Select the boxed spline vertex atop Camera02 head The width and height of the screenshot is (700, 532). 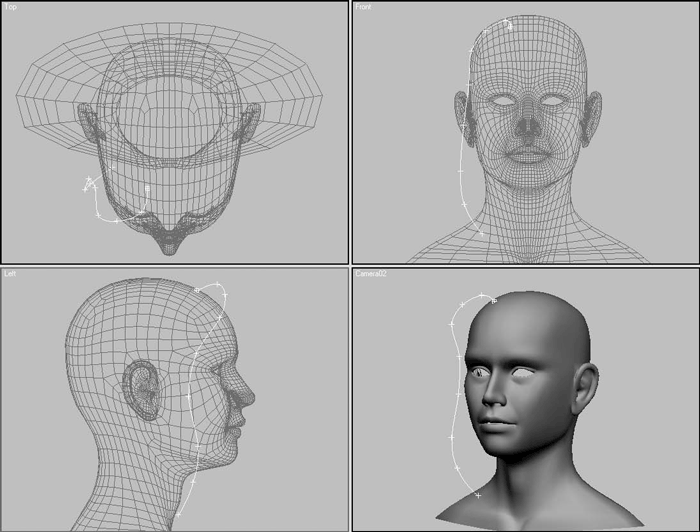[495, 300]
